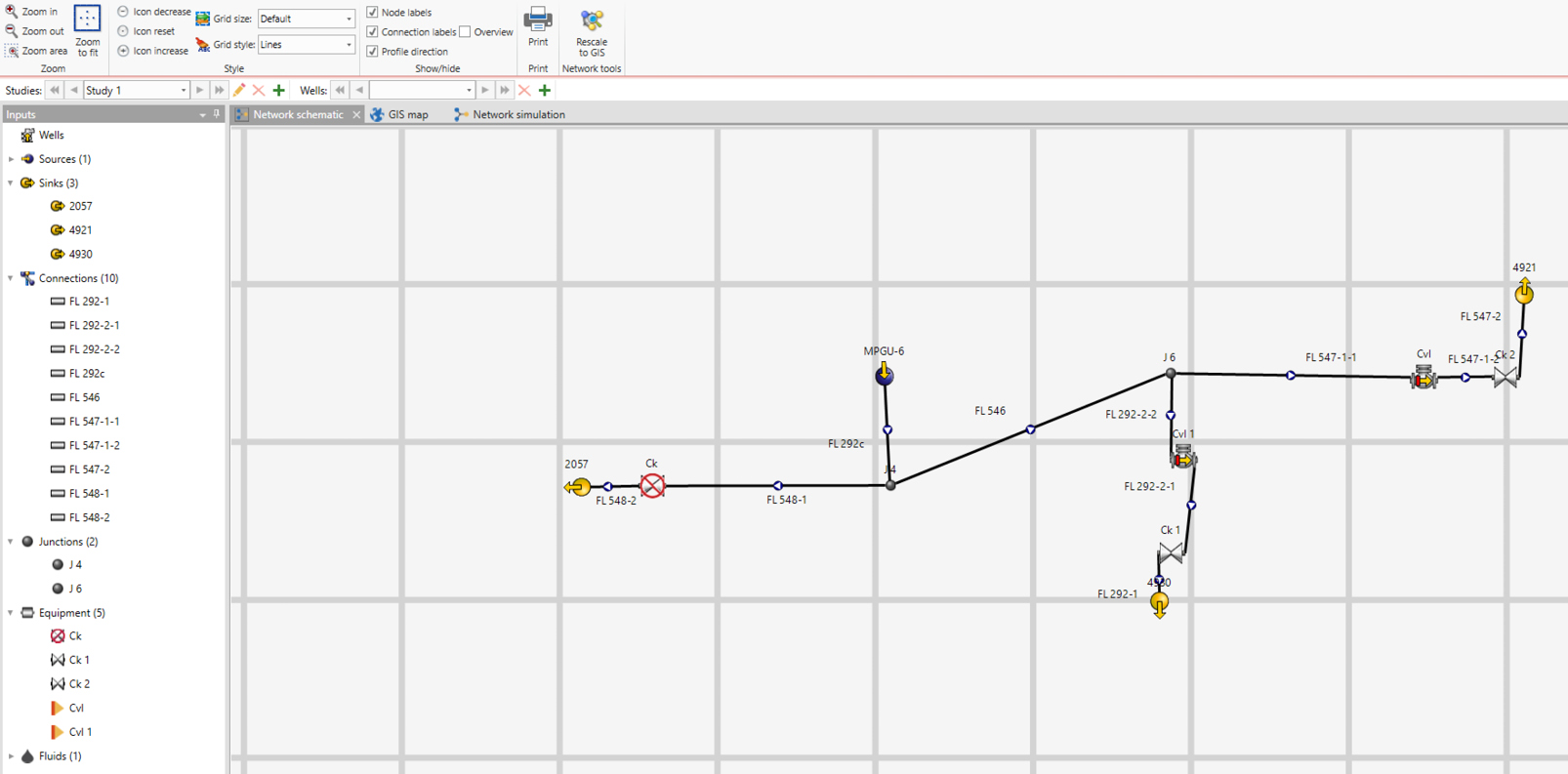Select FL 547-1-2 connection in tree
The image size is (1568, 774).
click(x=85, y=445)
